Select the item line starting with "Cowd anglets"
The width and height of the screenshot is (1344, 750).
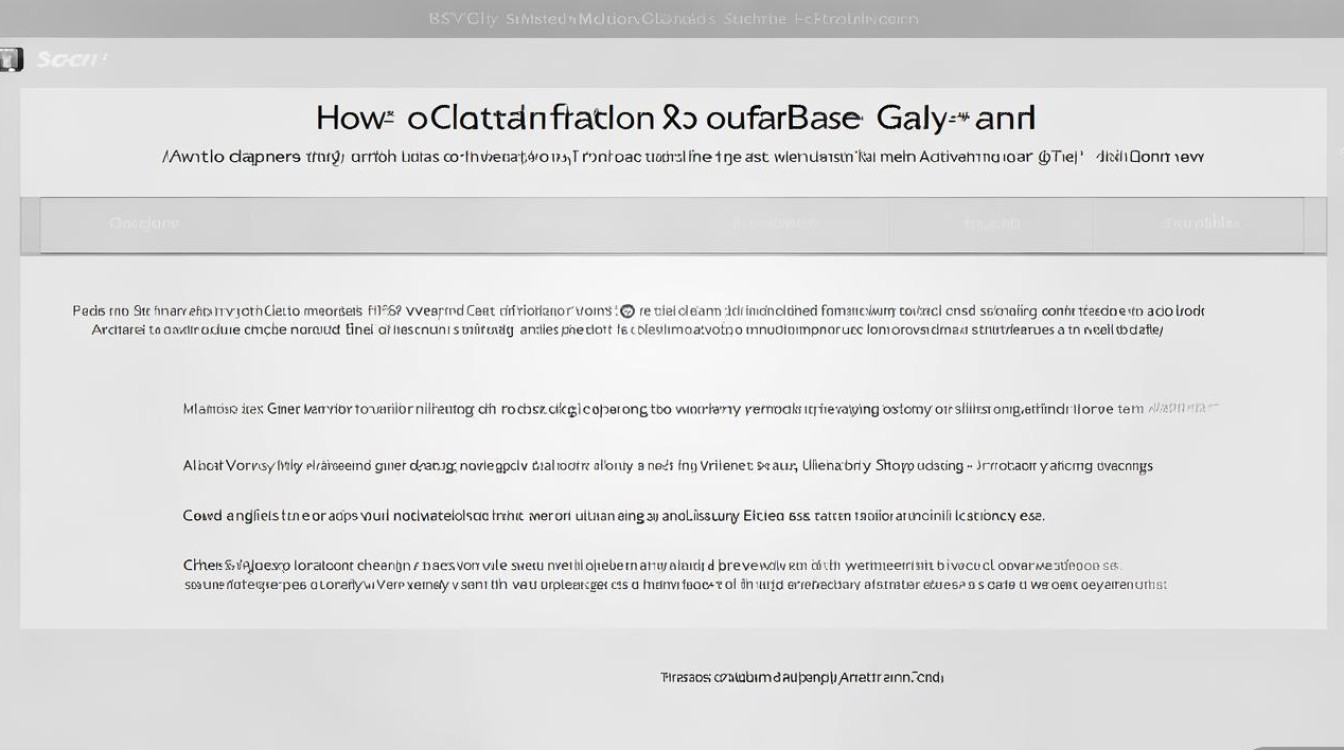[613, 517]
